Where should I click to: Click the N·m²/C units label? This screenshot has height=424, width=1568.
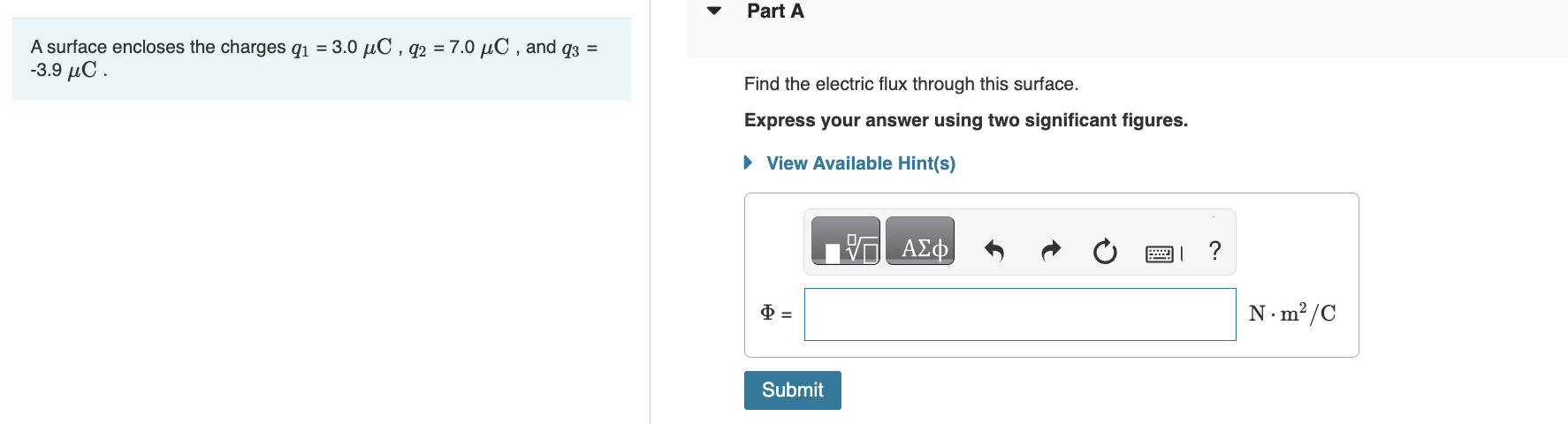[x=1291, y=314]
